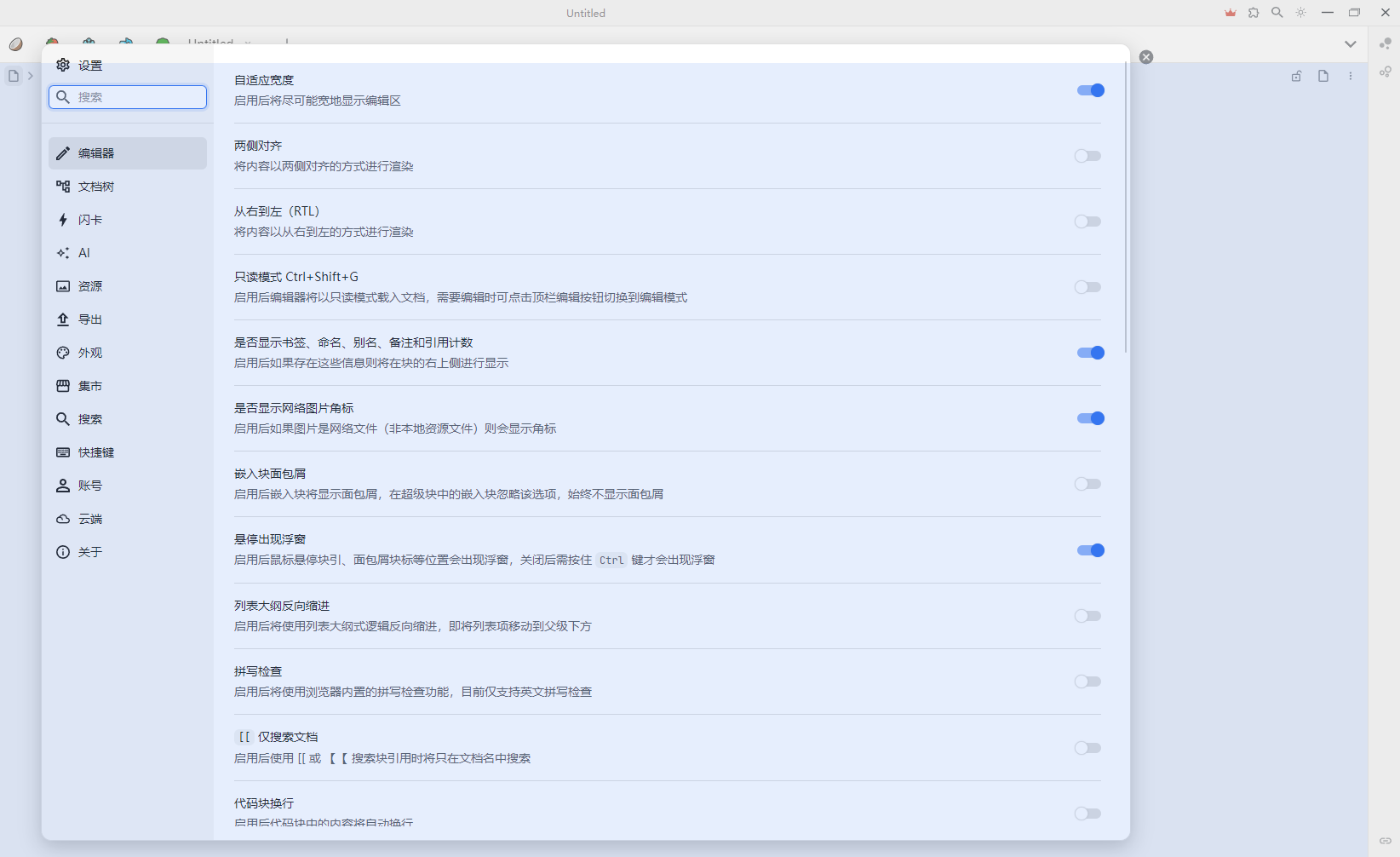Open the 文档树 settings tab
Viewport: 1400px width, 857px height.
click(128, 187)
